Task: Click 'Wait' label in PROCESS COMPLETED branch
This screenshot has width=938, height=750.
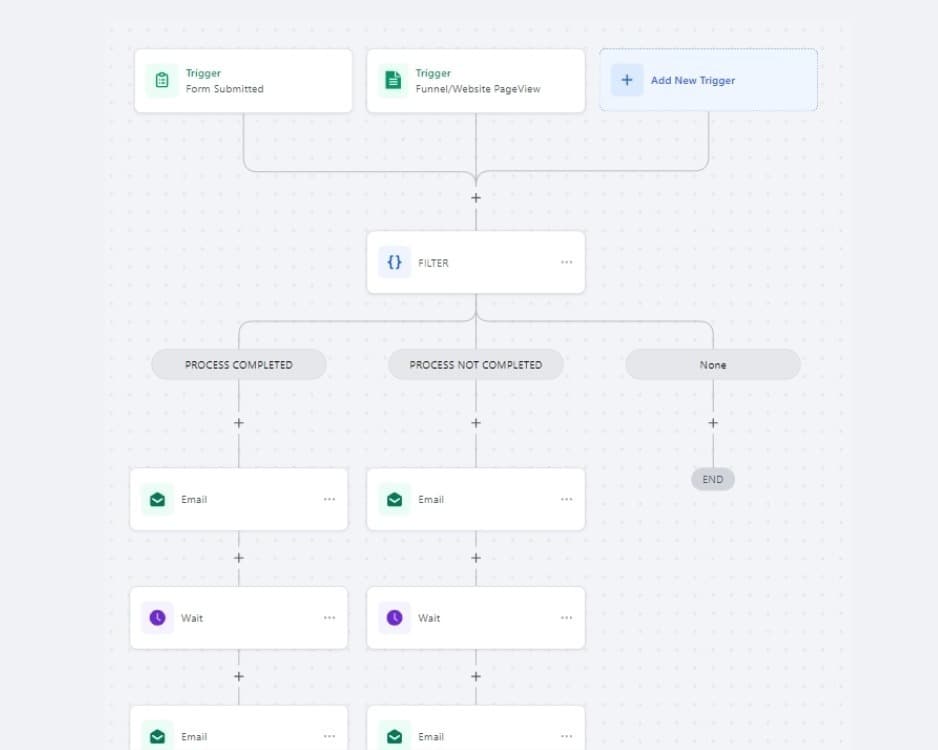Action: pyautogui.click(x=192, y=618)
